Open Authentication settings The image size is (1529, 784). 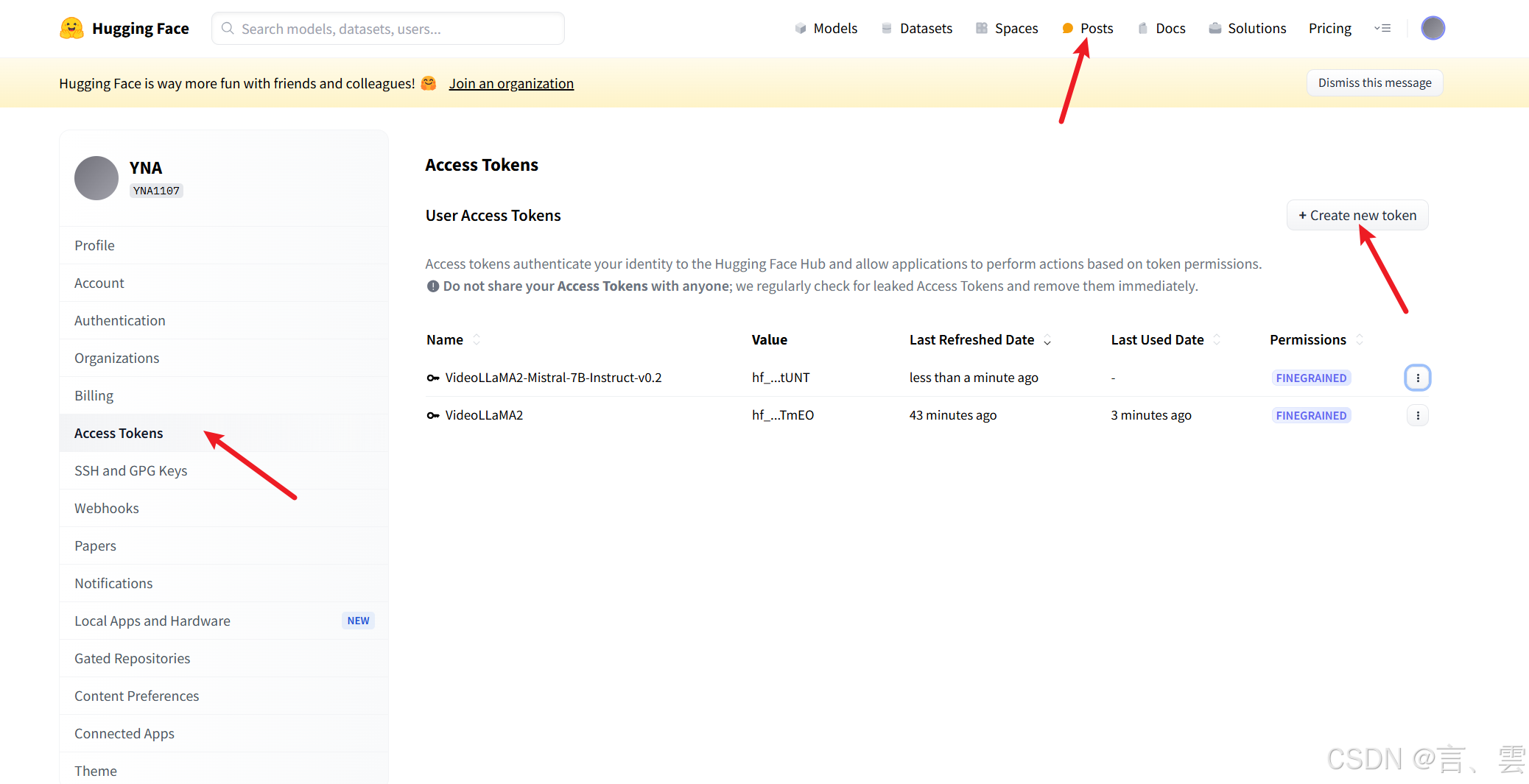point(224,320)
